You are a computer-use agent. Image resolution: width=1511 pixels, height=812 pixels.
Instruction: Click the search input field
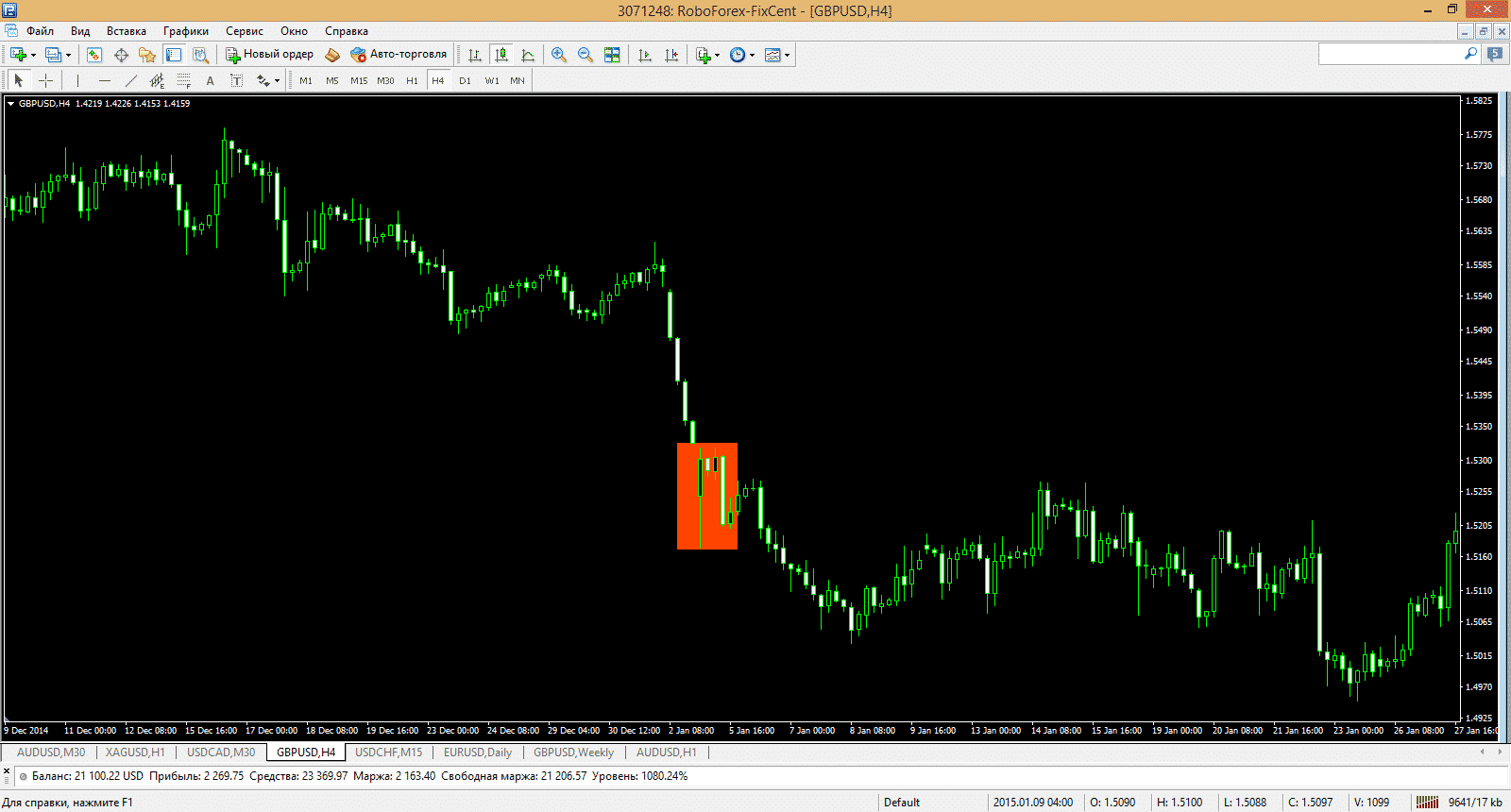tap(1388, 55)
